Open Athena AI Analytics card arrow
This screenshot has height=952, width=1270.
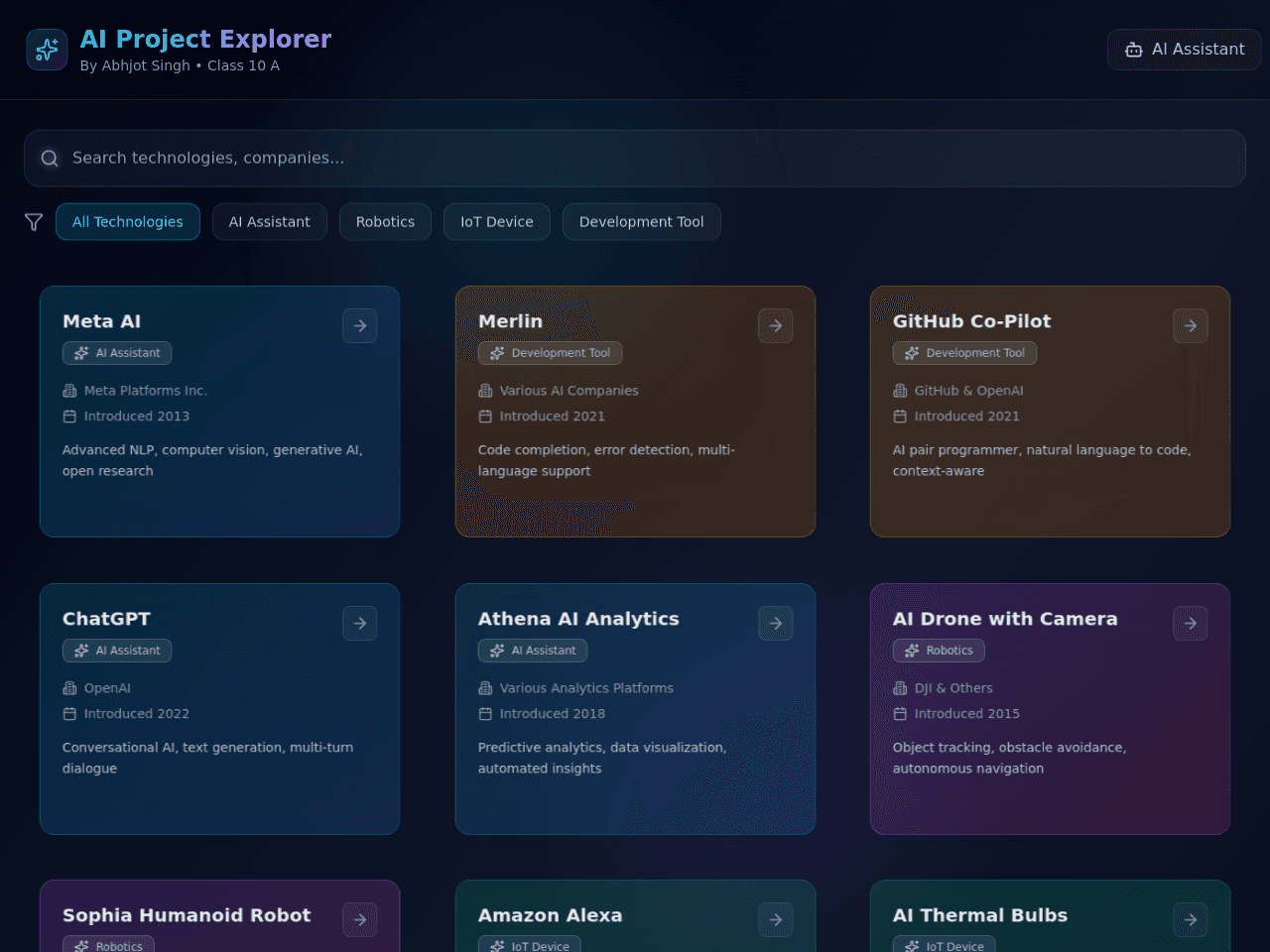[x=776, y=623]
